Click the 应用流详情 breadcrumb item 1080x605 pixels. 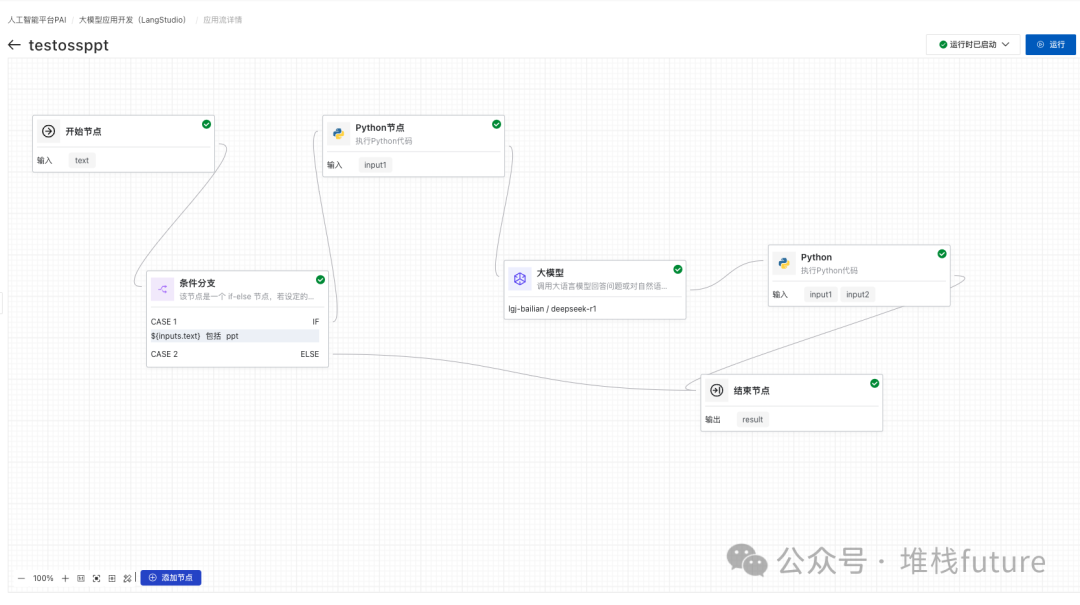pyautogui.click(x=222, y=20)
